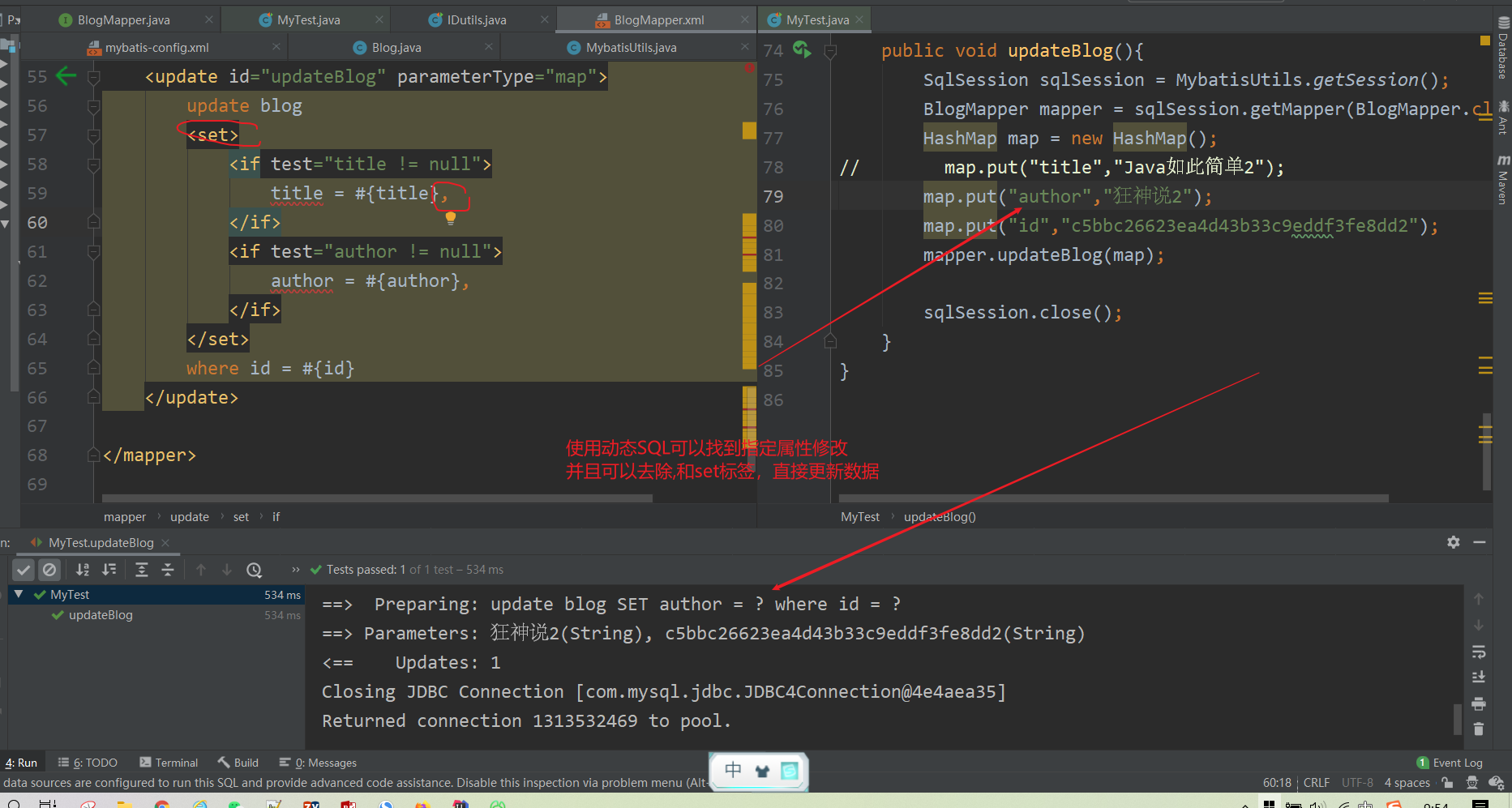The height and width of the screenshot is (808, 1512).
Task: Open MybatisUtils.java tab
Action: tap(631, 48)
